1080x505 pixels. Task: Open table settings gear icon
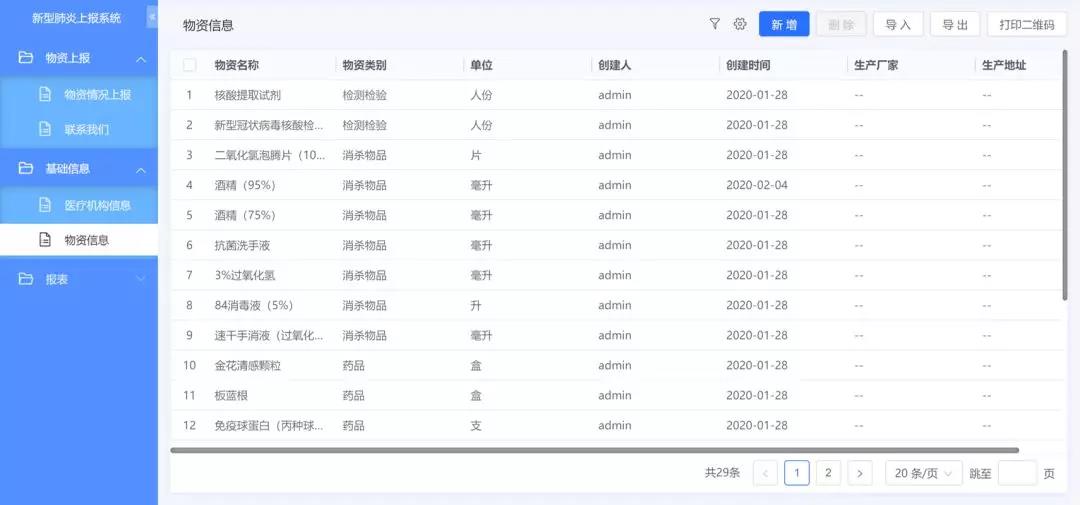click(x=740, y=24)
